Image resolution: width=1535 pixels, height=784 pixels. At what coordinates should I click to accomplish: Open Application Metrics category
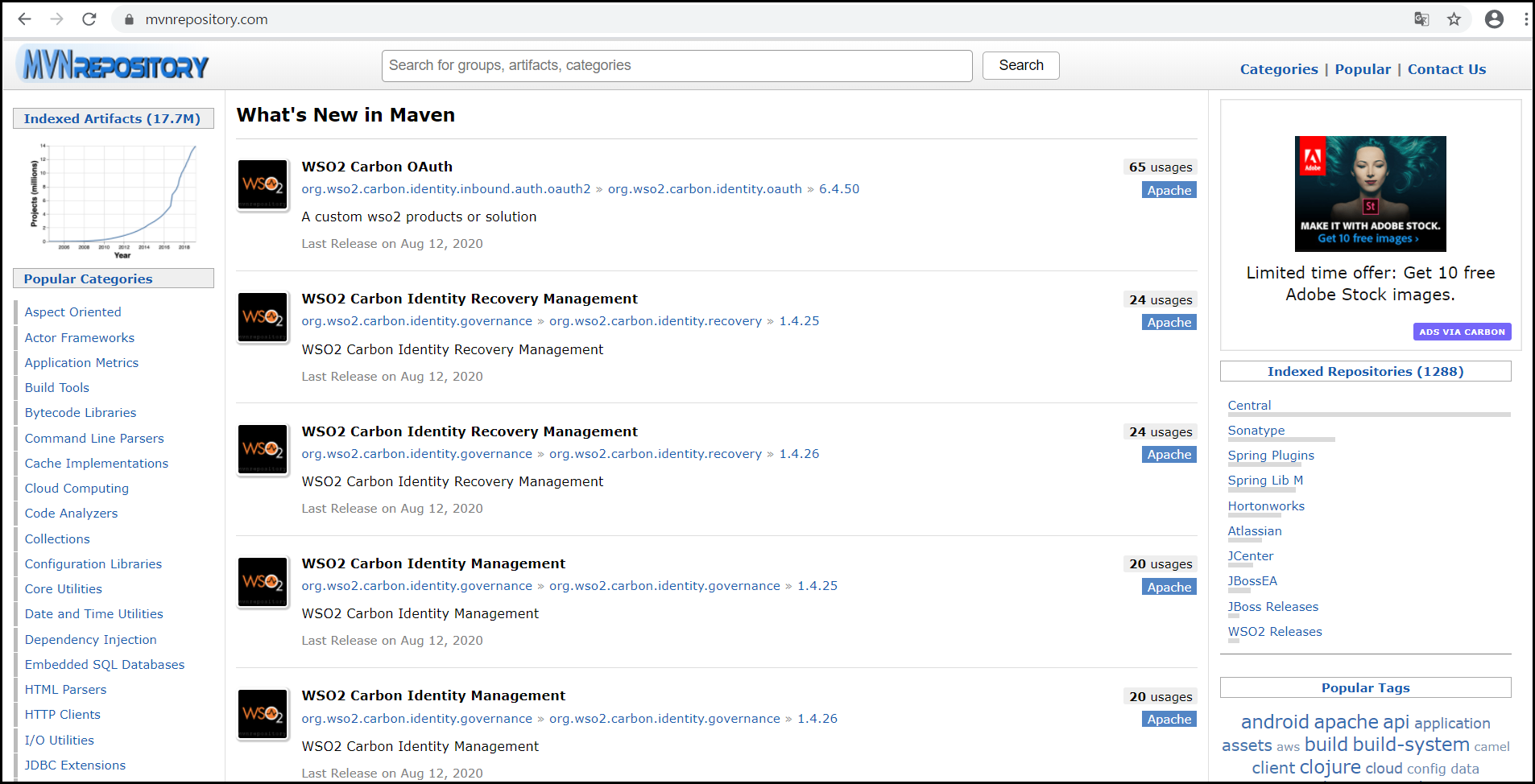pyautogui.click(x=81, y=363)
